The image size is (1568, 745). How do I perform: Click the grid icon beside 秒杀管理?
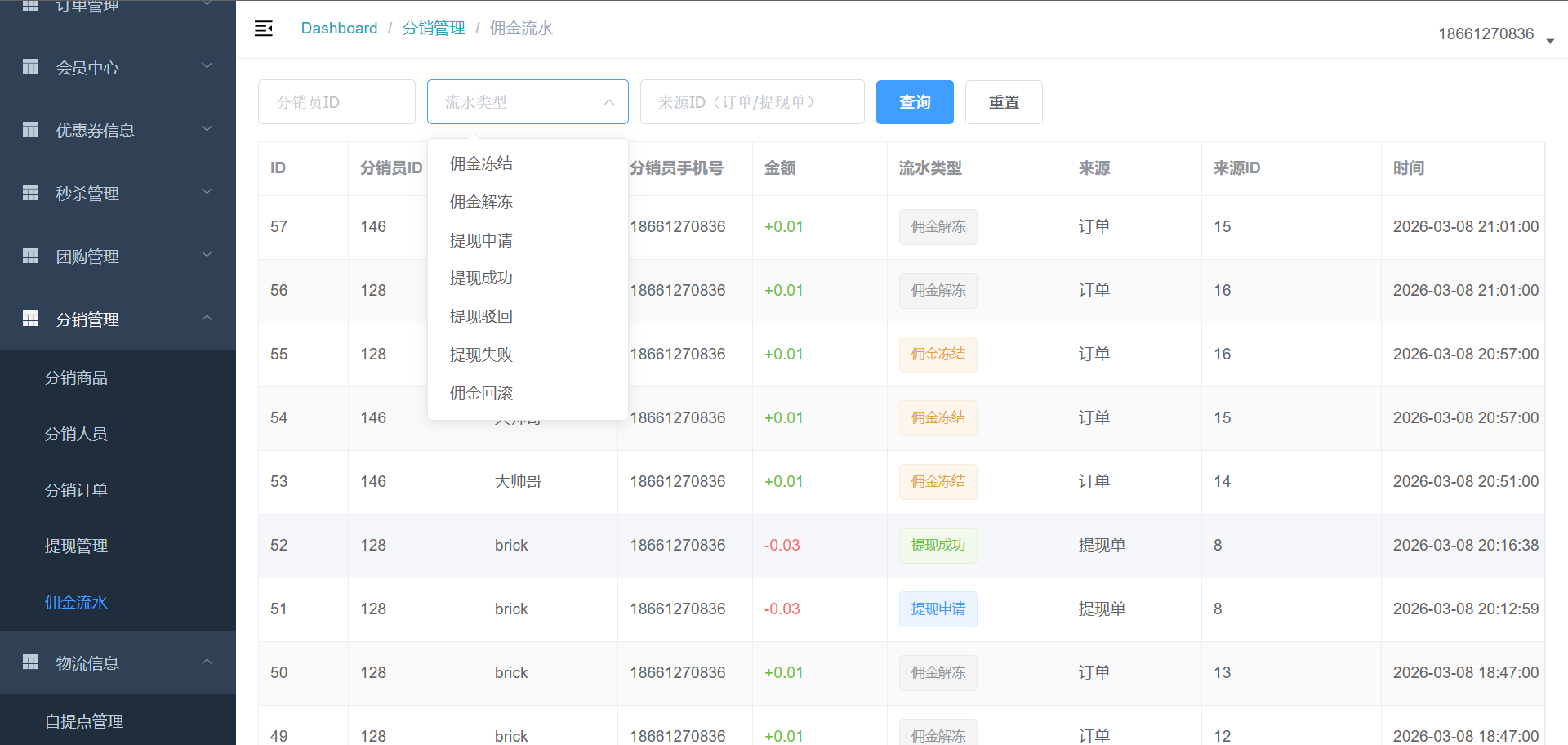[x=31, y=193]
